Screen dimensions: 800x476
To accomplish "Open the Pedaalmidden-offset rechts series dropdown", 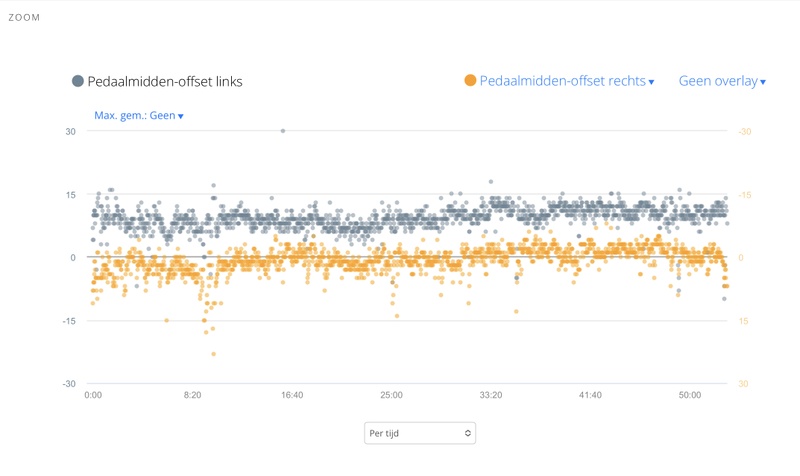I will pos(566,81).
